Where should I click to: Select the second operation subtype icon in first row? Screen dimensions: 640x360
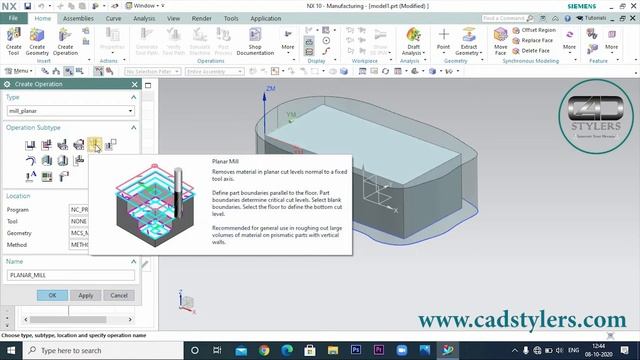[46, 144]
